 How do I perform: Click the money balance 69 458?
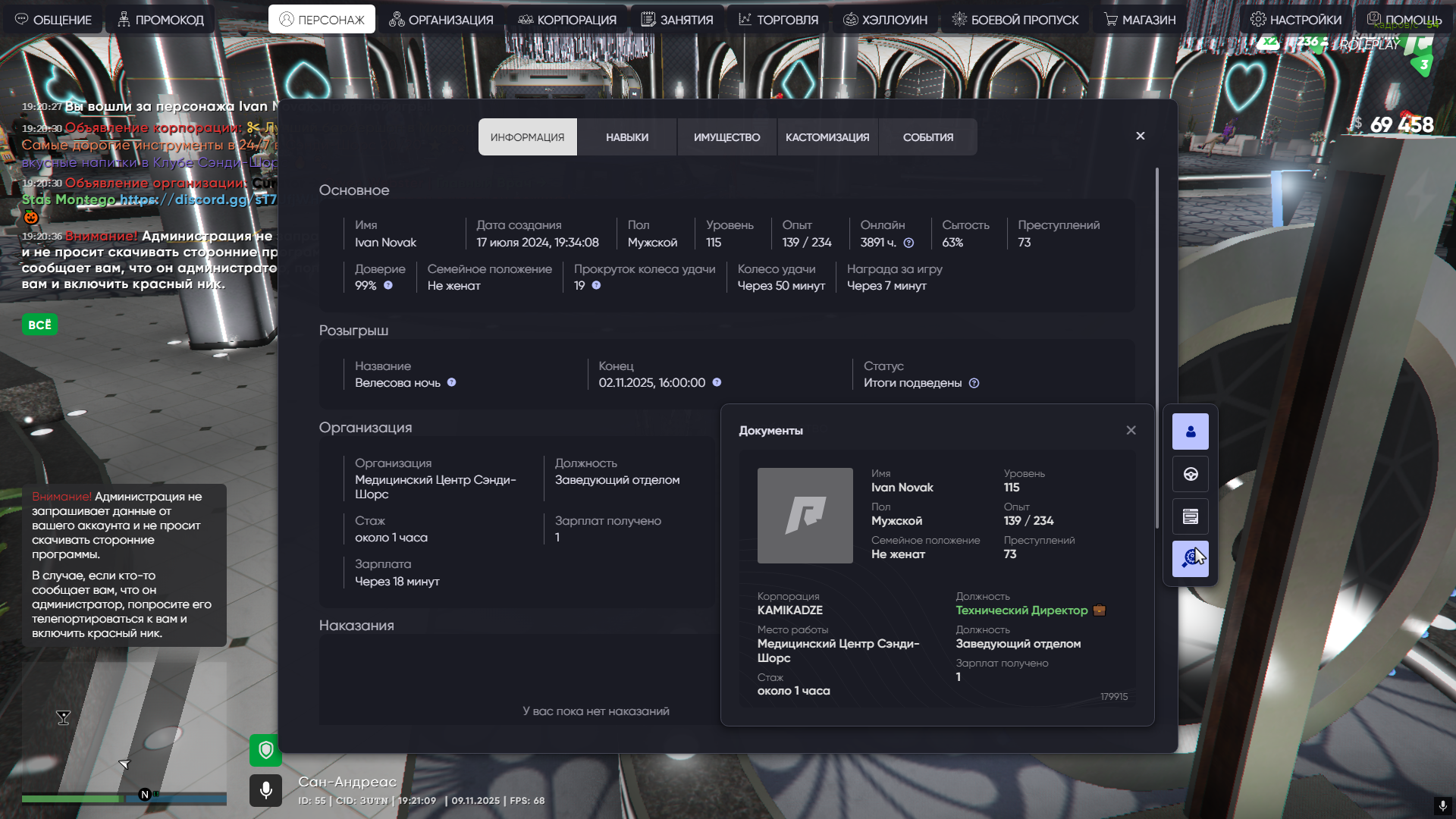[1401, 124]
